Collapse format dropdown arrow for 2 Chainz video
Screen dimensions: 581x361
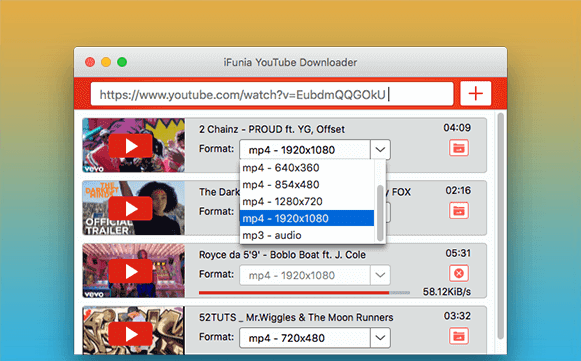point(380,149)
